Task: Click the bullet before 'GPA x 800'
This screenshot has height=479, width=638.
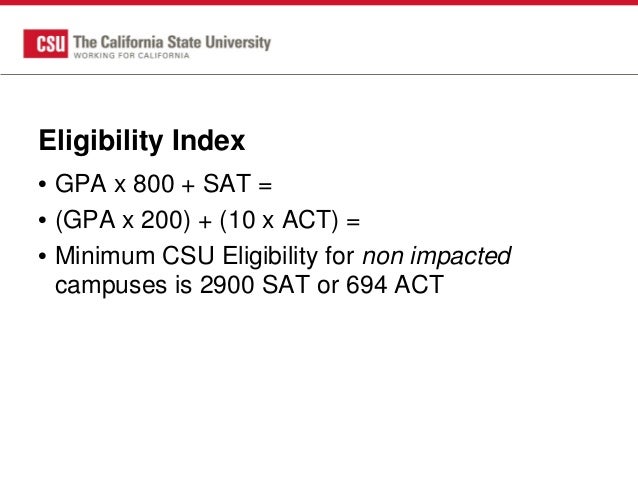Action: [x=42, y=184]
